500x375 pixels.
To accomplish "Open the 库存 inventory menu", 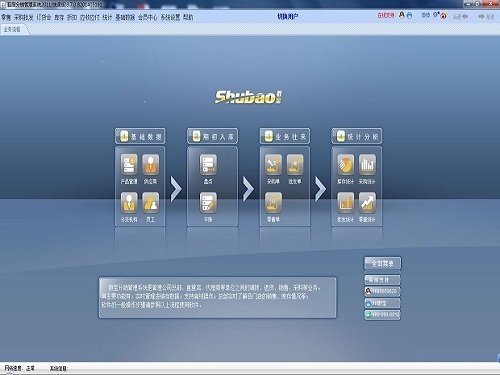I will click(x=59, y=17).
